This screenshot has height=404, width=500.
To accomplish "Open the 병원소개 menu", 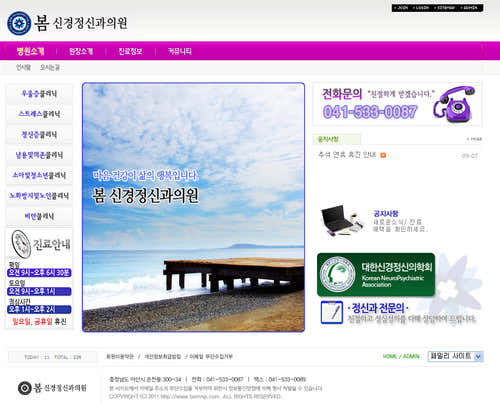I will [30, 51].
